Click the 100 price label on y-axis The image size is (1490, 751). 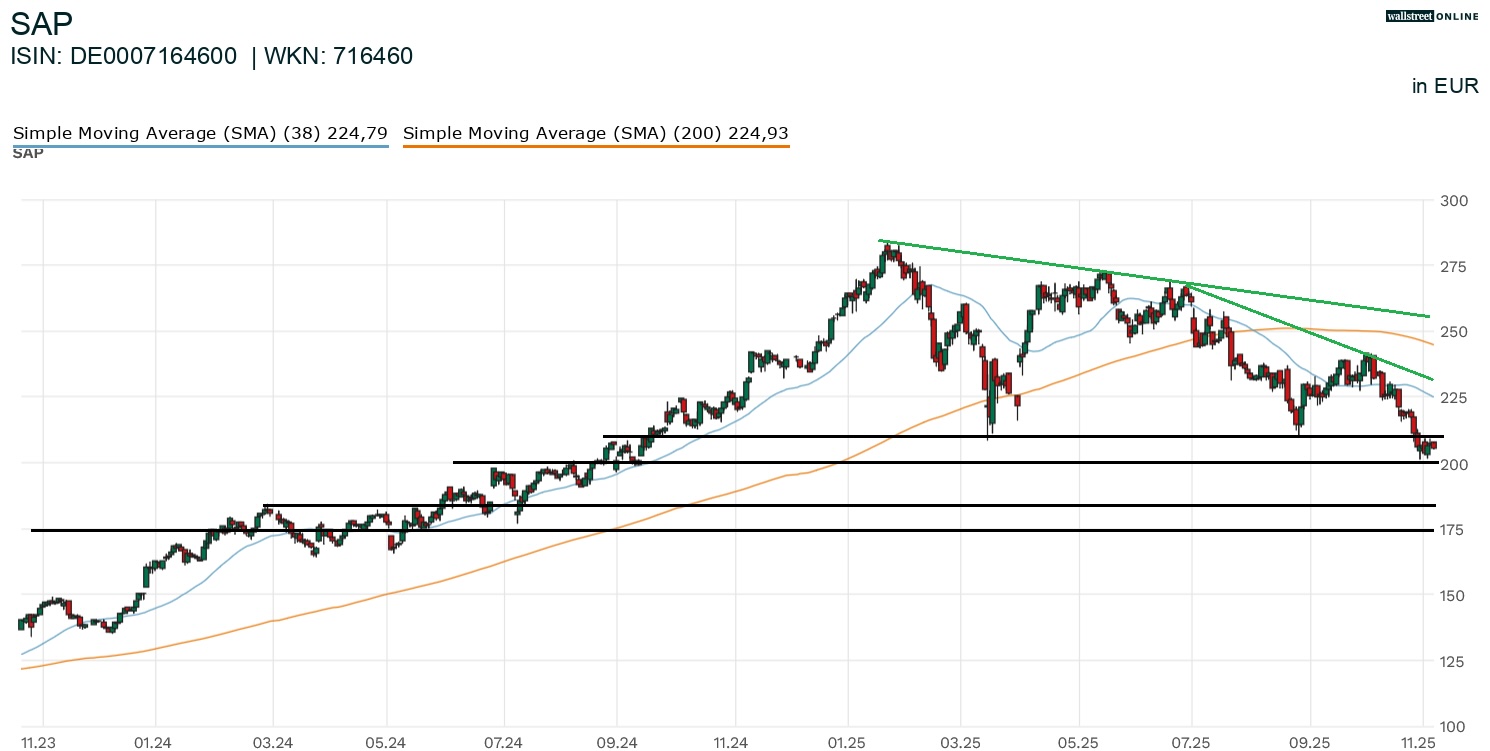[x=1452, y=727]
